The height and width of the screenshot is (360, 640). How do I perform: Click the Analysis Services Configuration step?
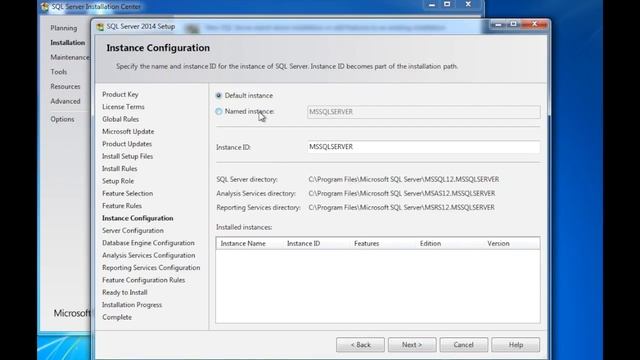[x=149, y=255]
